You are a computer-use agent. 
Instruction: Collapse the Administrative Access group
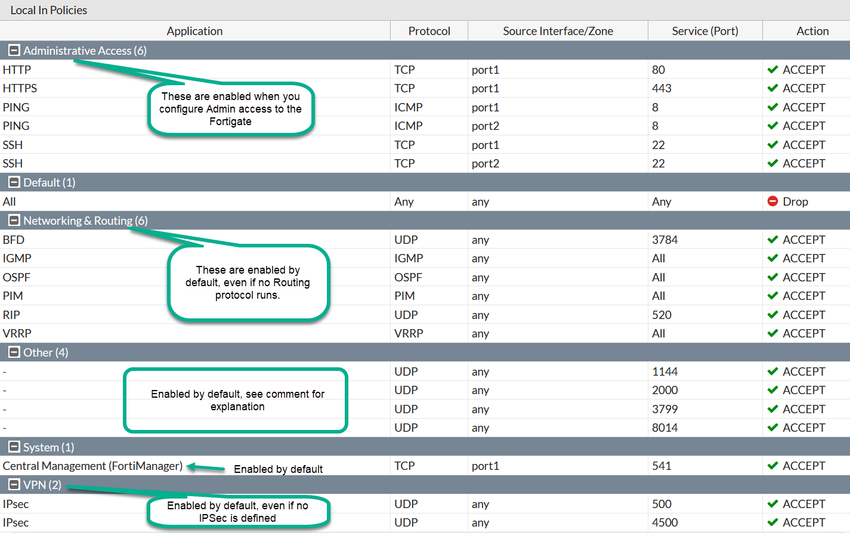coord(14,50)
